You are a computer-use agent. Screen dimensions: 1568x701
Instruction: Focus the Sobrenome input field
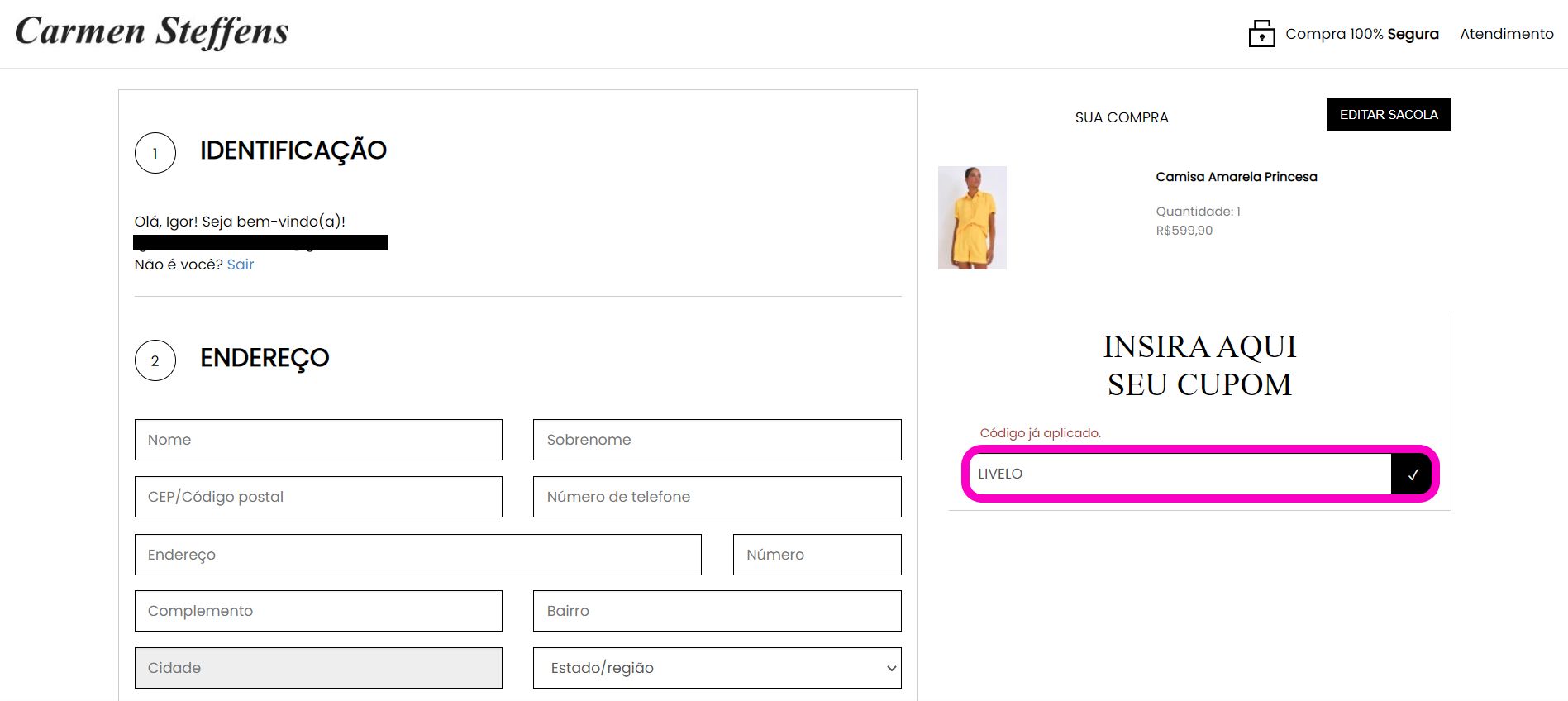717,440
